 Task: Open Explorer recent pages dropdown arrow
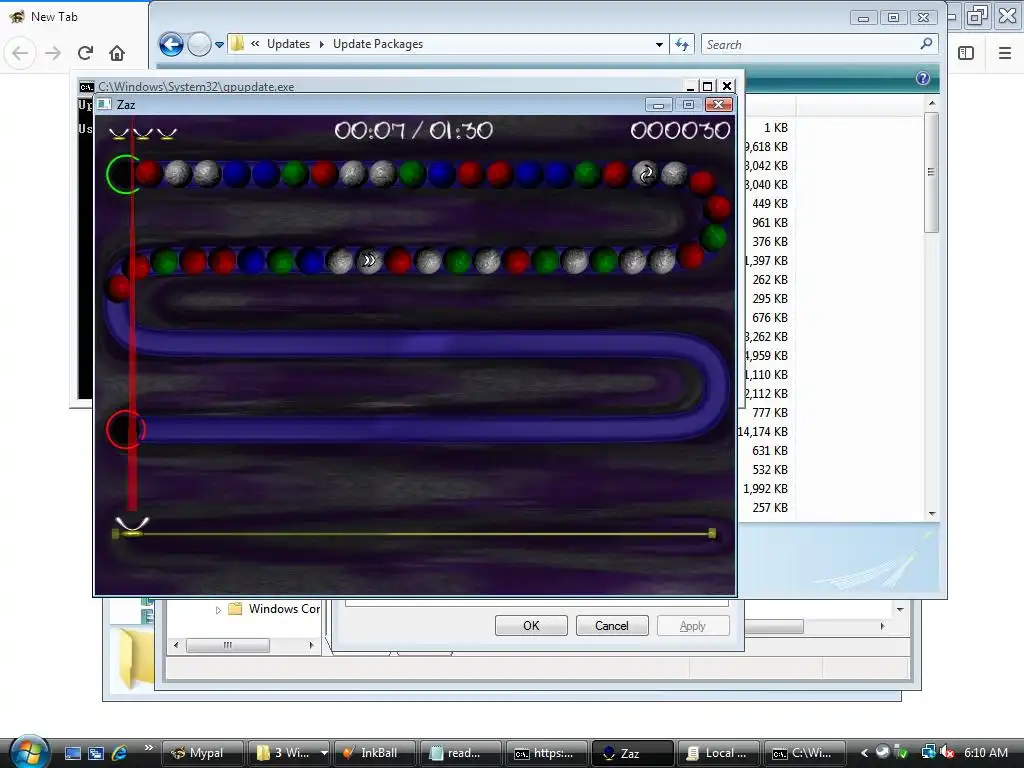219,45
